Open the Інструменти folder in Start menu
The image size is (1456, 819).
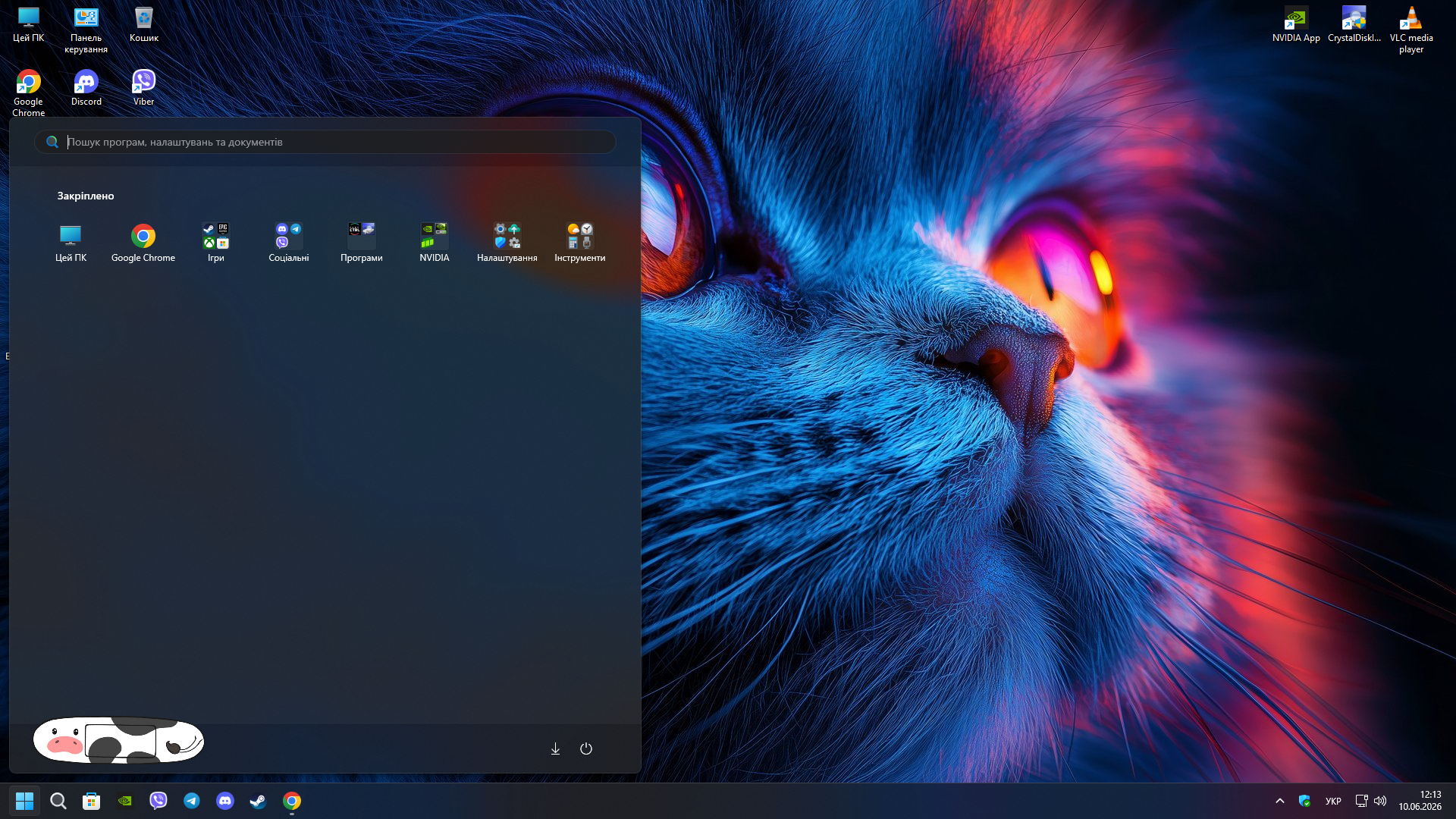580,243
